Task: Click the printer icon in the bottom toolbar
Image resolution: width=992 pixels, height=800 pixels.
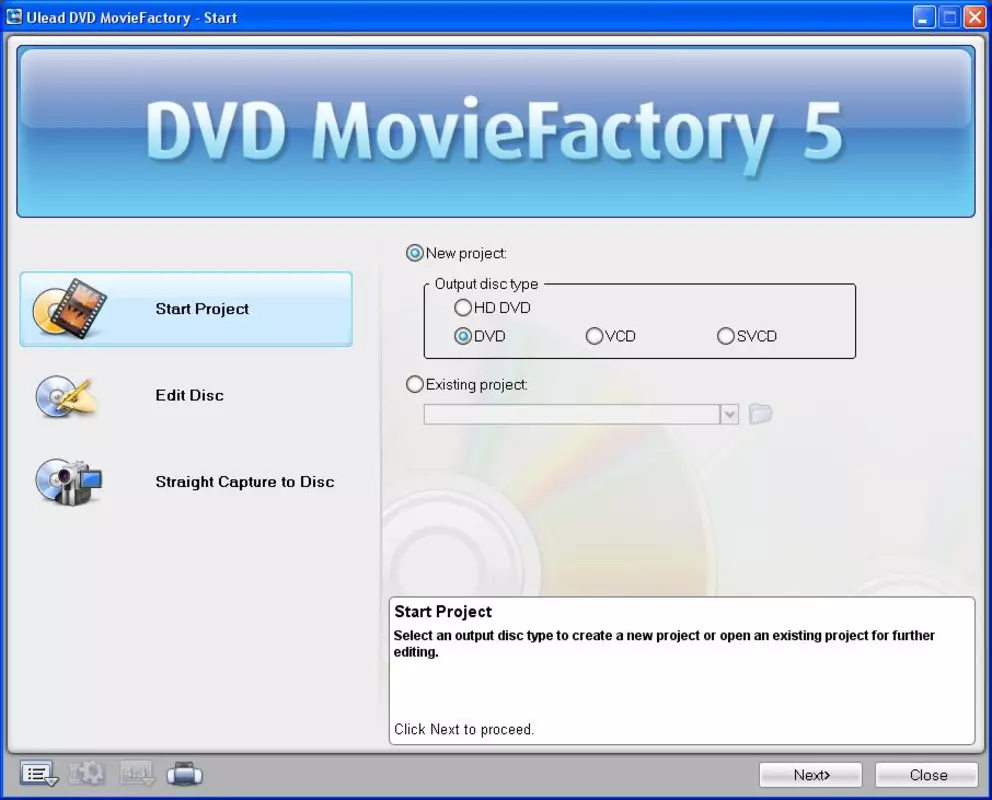Action: click(185, 774)
